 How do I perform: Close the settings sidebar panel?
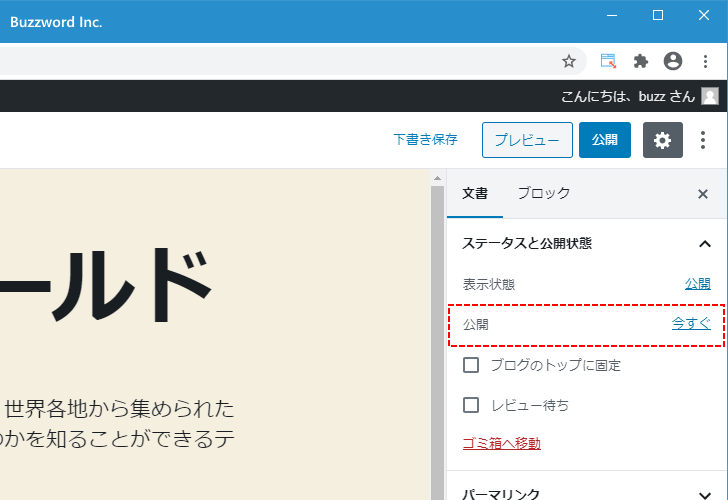pyautogui.click(x=703, y=194)
